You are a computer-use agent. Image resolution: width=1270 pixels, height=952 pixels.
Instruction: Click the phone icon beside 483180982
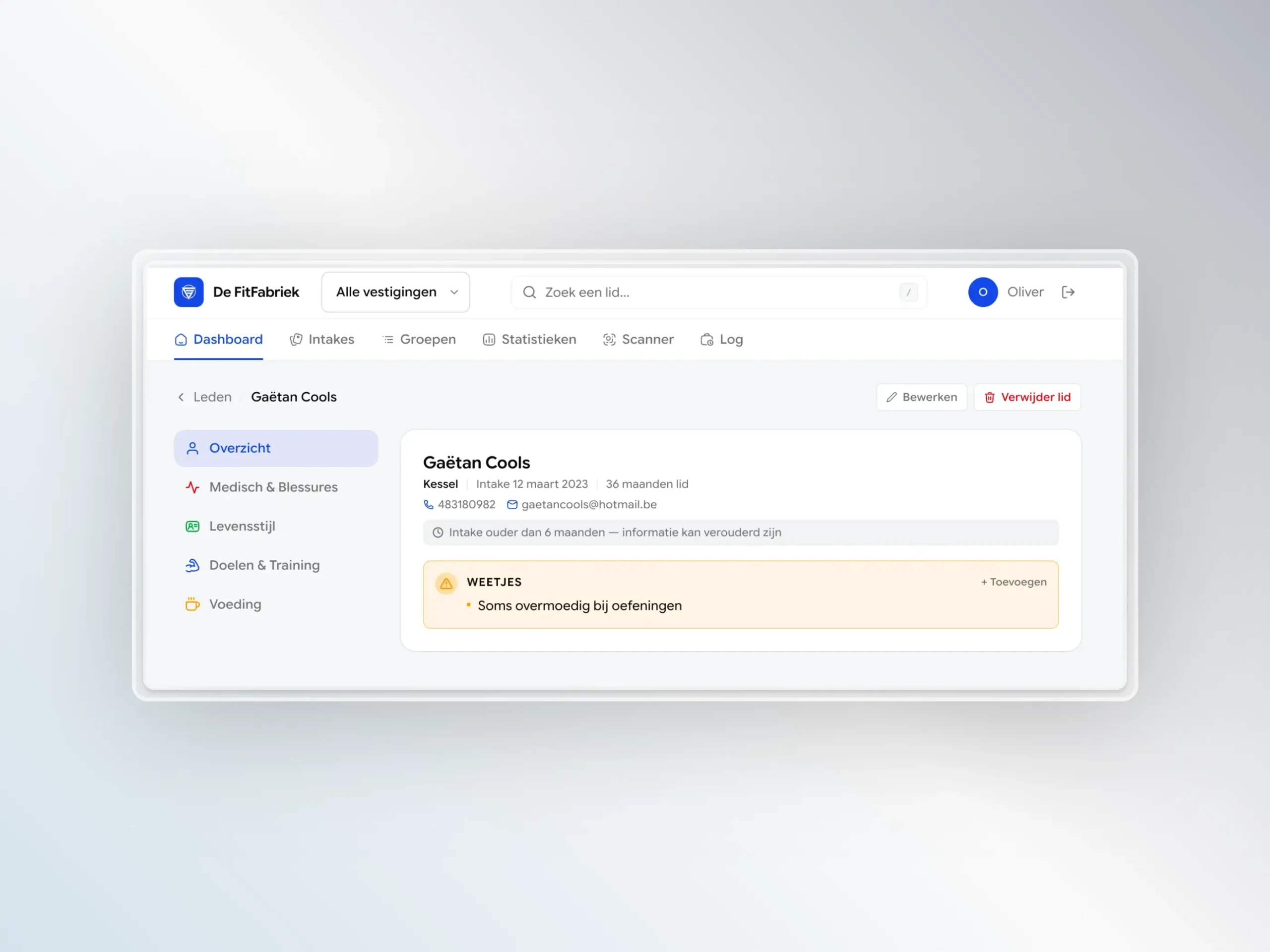pos(428,504)
